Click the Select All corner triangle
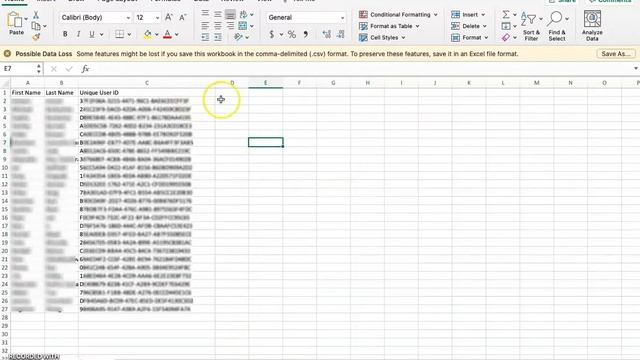Screen dimensions: 640x360 coord(5,83)
